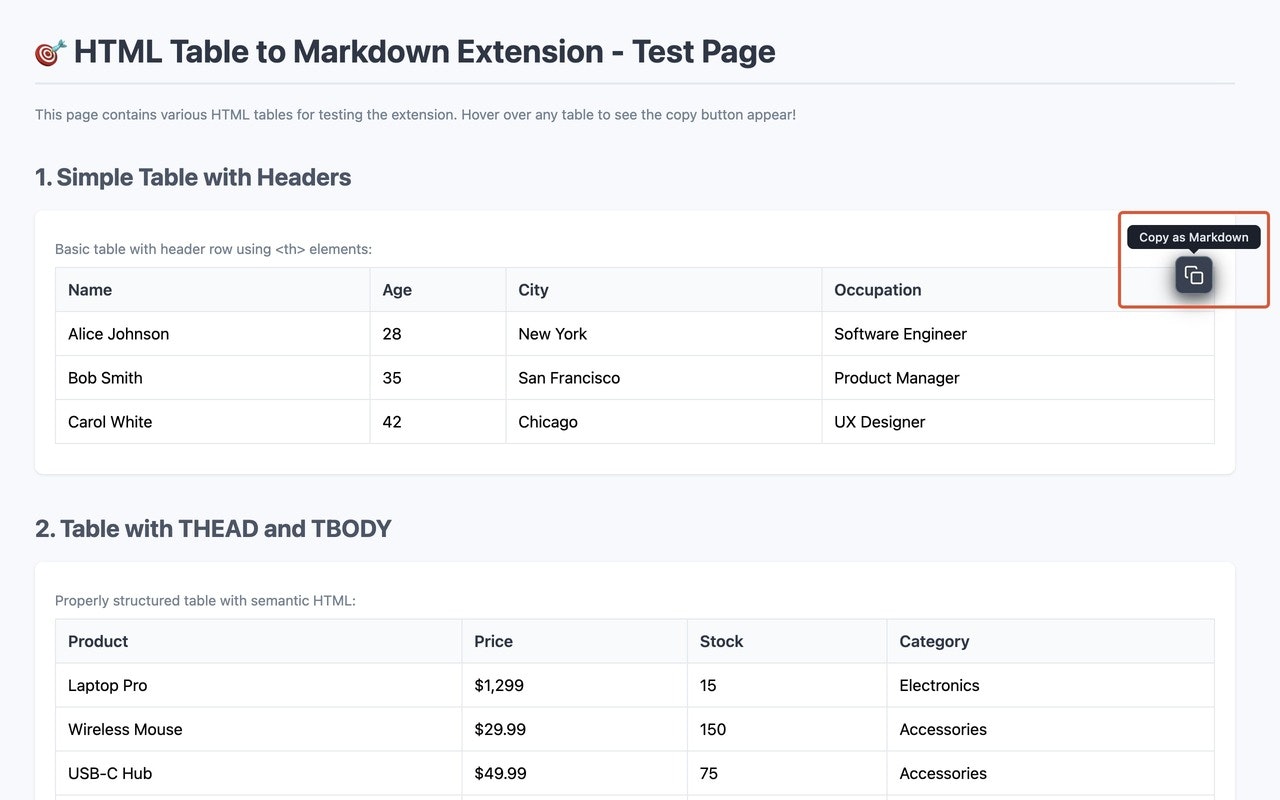Click the age cell '28'
1280x800 pixels.
click(438, 334)
